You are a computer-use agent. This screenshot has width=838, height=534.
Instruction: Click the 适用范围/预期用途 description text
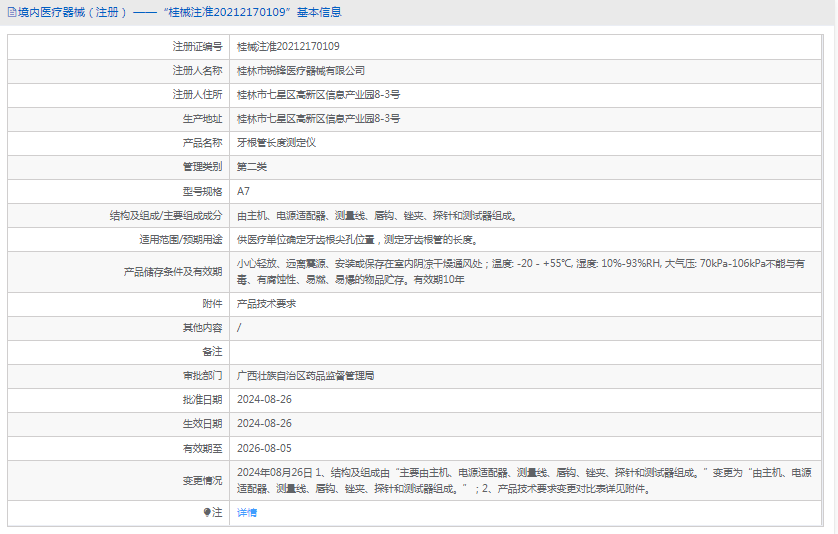coord(358,239)
